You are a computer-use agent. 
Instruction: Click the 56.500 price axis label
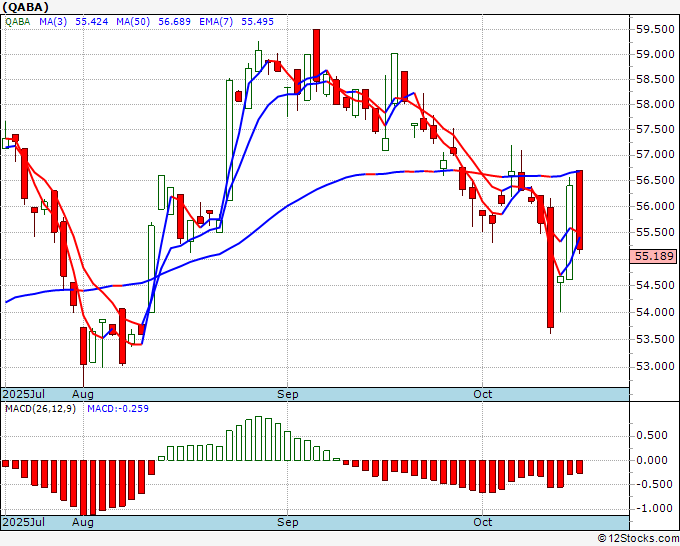(x=655, y=180)
